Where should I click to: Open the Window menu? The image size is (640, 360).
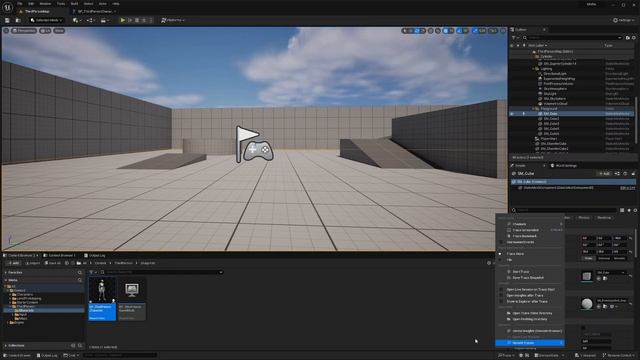45,4
